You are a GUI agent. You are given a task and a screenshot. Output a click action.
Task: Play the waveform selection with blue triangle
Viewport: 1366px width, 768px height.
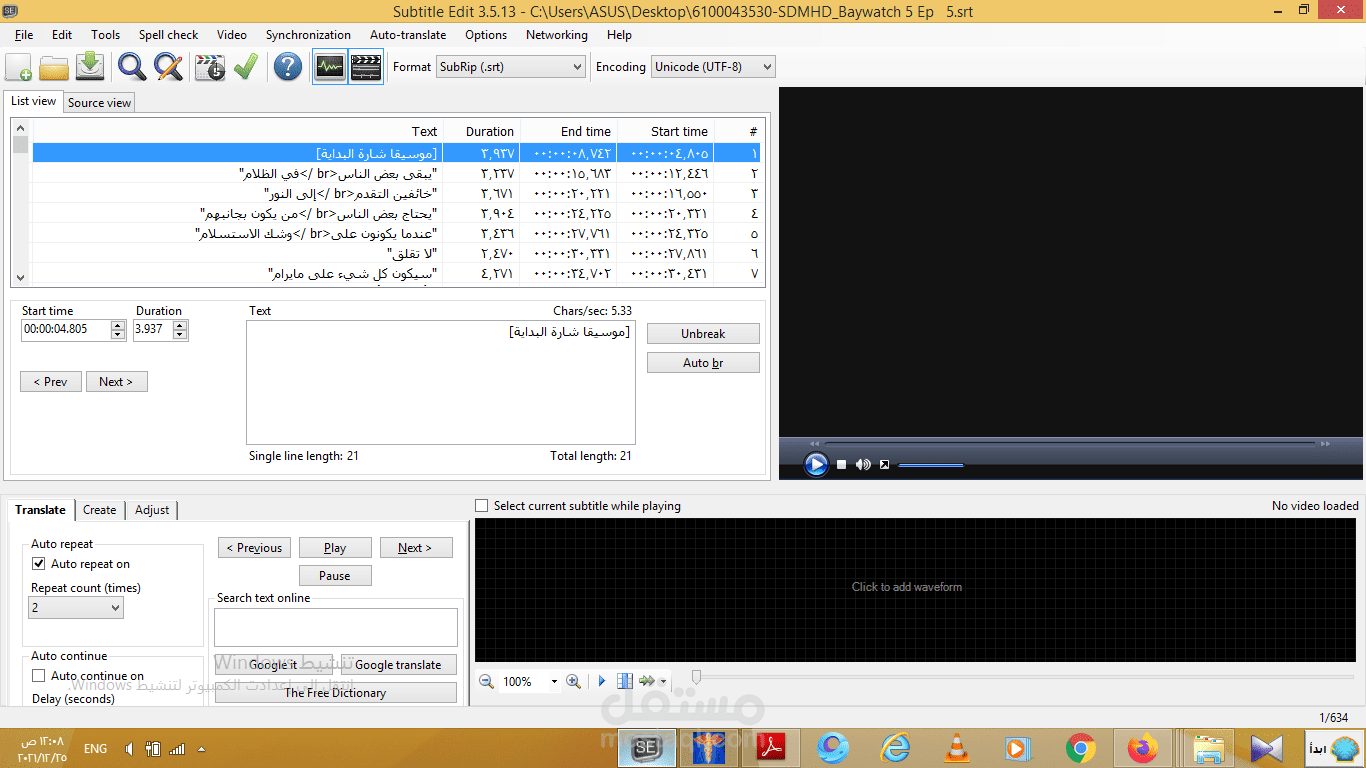(x=602, y=681)
